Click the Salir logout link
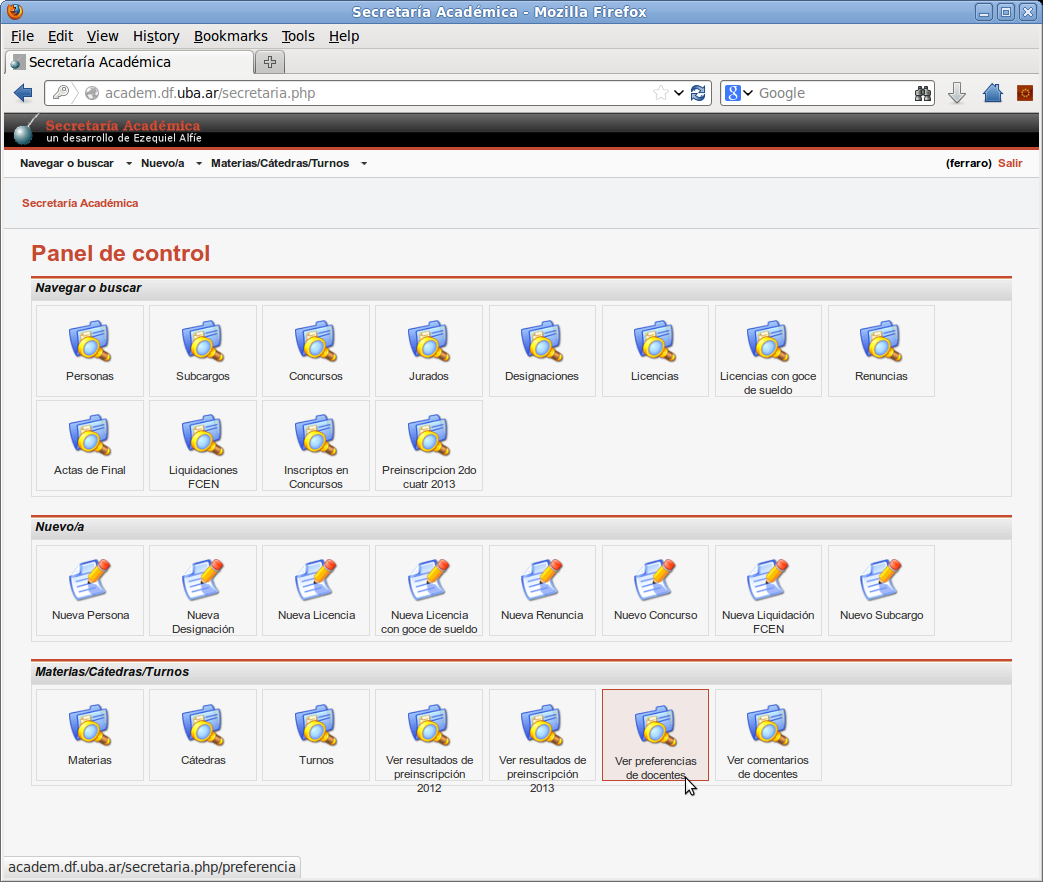 [1010, 164]
